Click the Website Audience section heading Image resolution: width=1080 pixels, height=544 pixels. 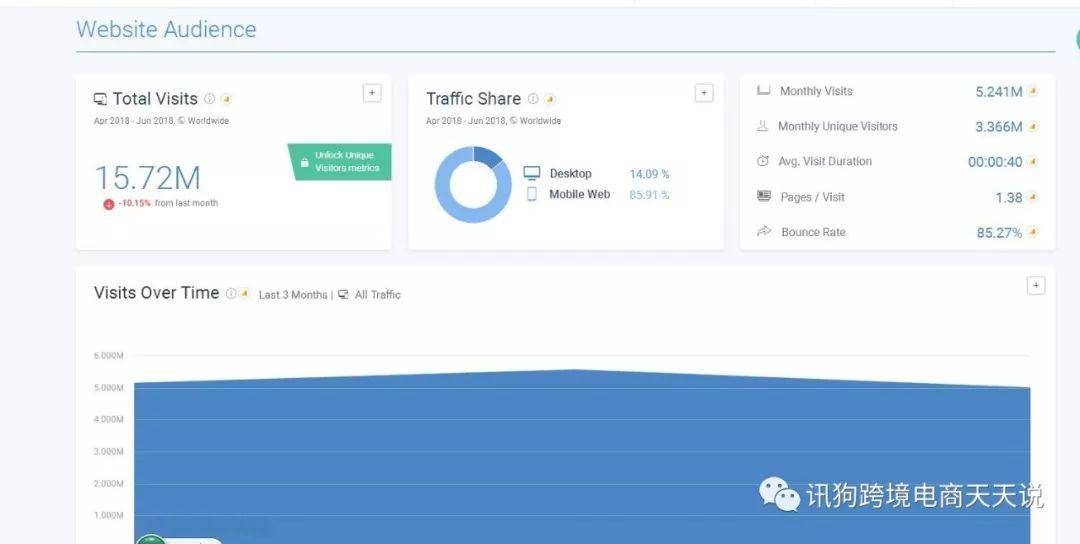(166, 29)
